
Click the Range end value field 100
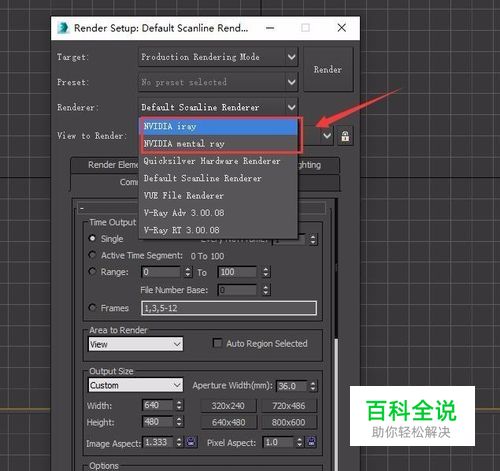(237, 272)
